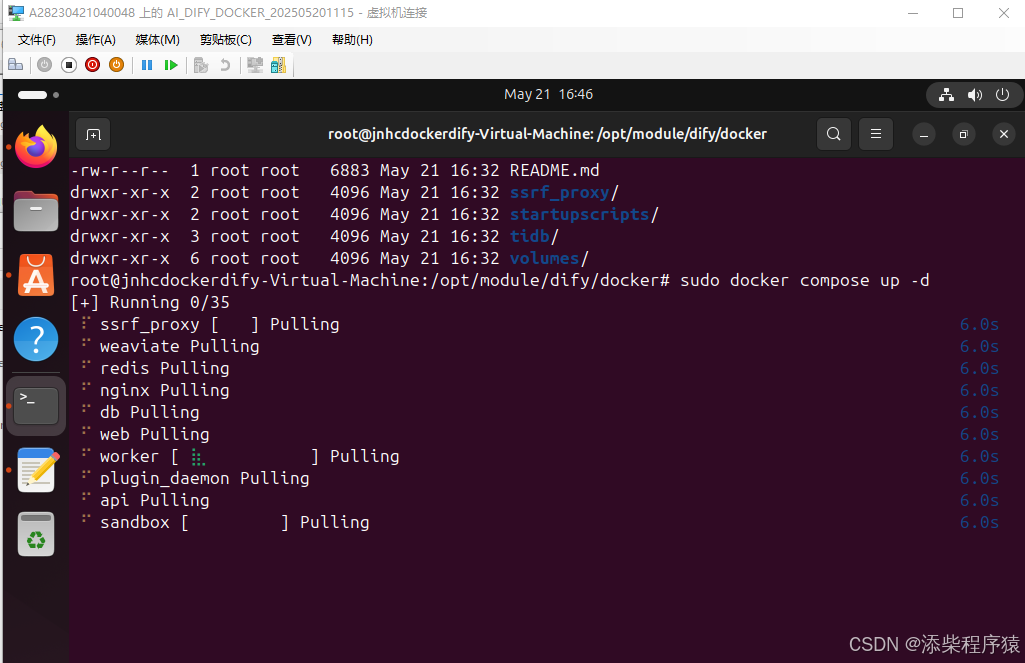Click the 'weaviate Pulling' line

pos(179,347)
